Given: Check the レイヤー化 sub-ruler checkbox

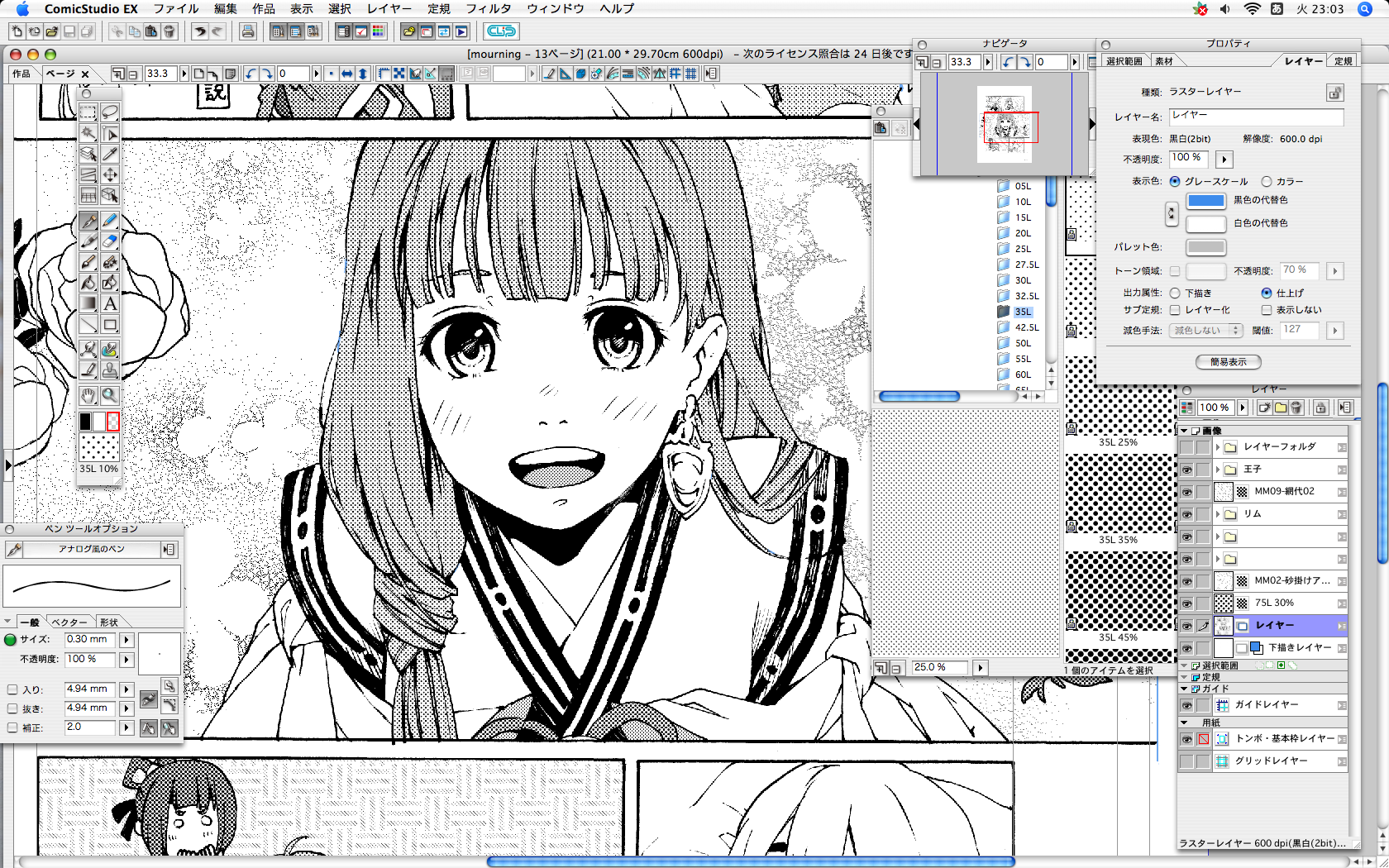Looking at the screenshot, I should click(x=1175, y=310).
